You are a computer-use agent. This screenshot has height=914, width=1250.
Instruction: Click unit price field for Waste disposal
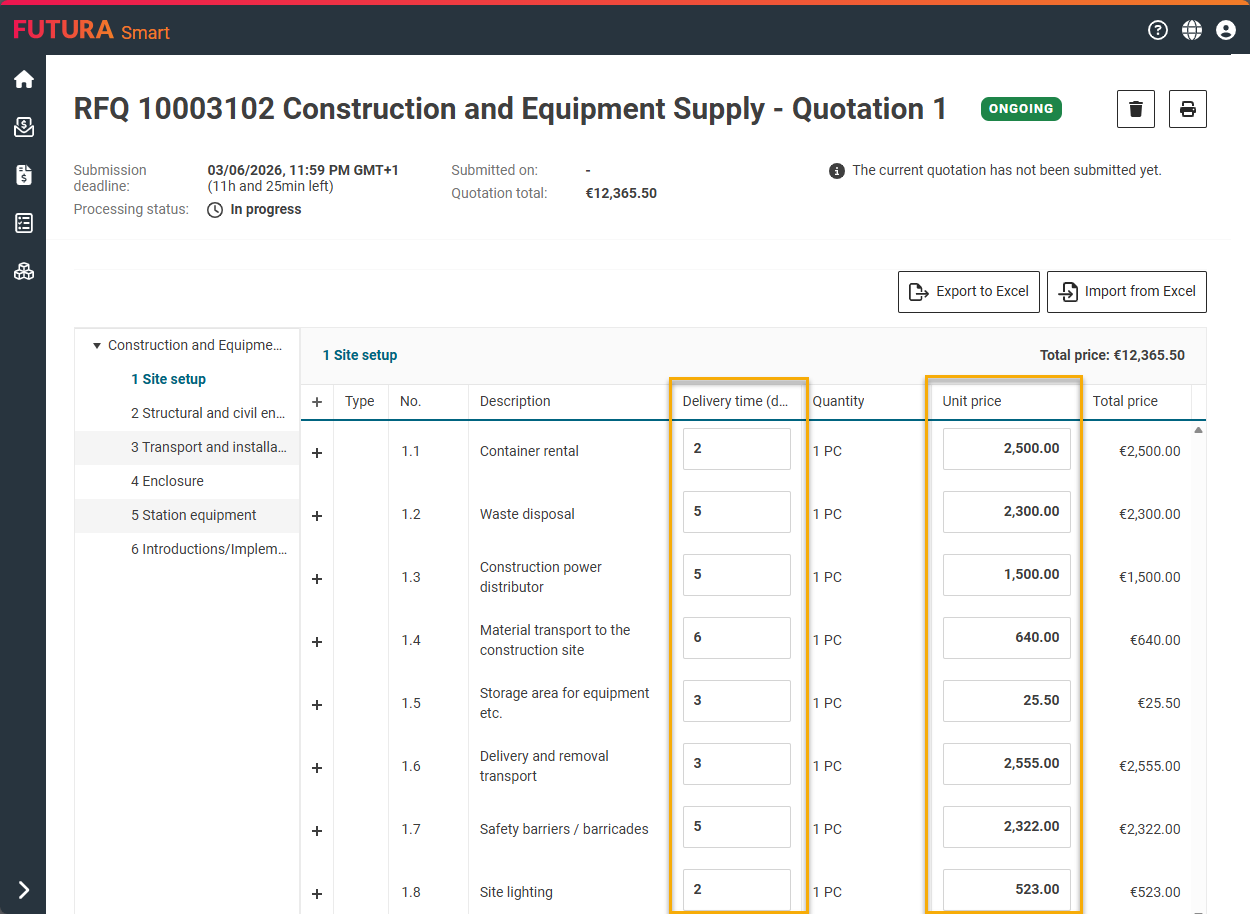(1006, 512)
